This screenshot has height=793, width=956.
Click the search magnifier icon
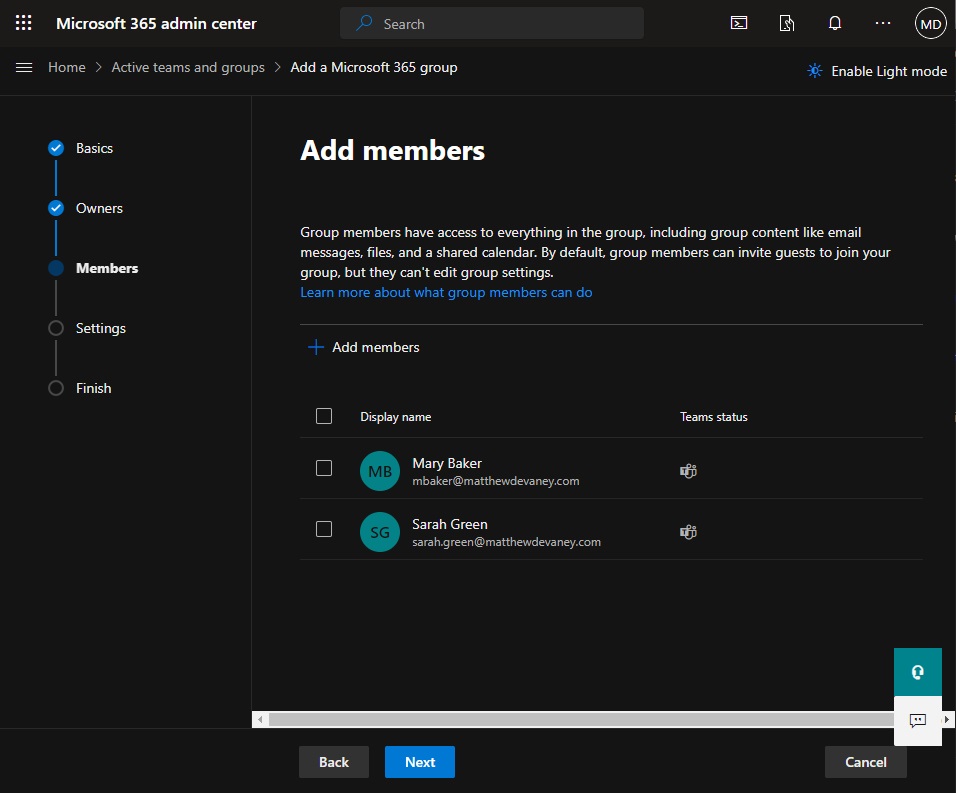click(365, 23)
